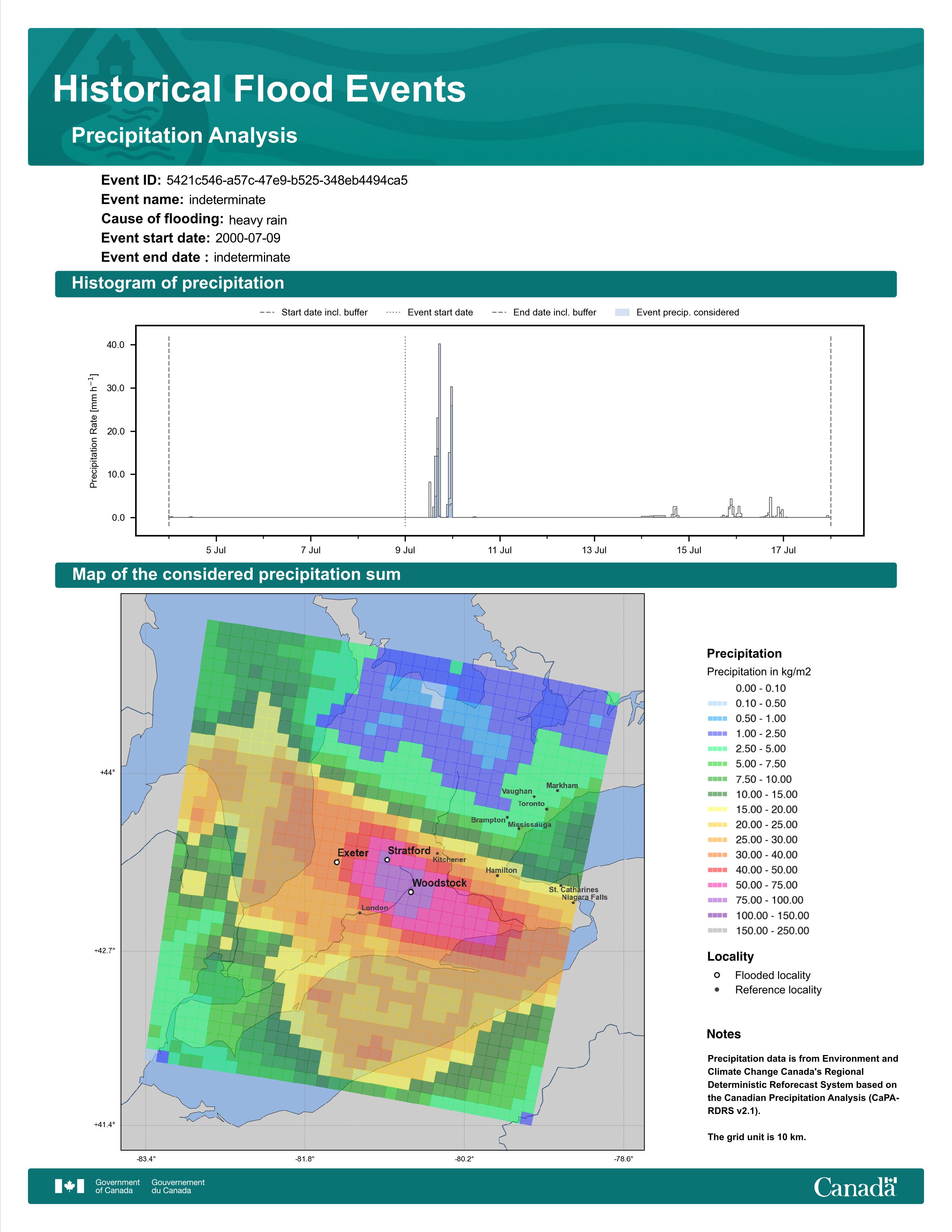Click the 0.10 - 0.50 legend swatch
952x1232 pixels.
717,703
